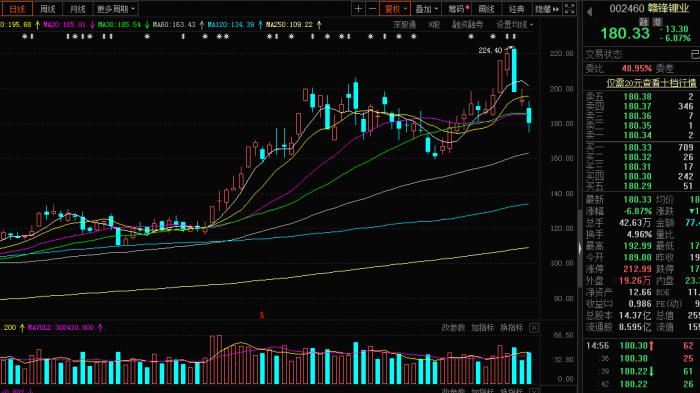Click the MA20:185.01 indicator label
The width and height of the screenshot is (700, 393).
click(x=69, y=25)
